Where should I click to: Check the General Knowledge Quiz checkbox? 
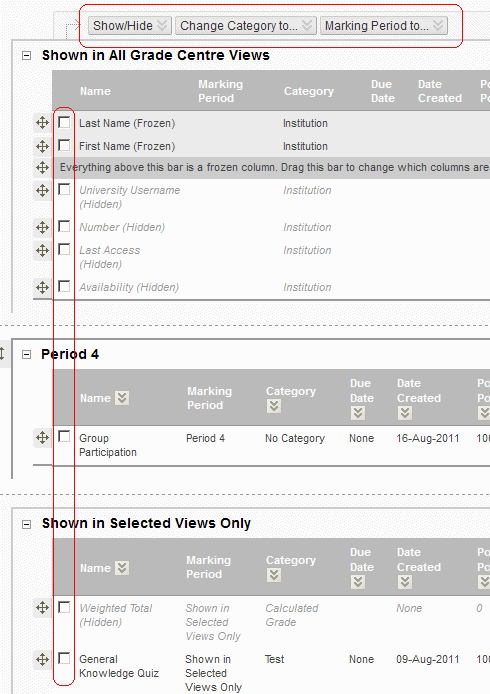click(64, 658)
